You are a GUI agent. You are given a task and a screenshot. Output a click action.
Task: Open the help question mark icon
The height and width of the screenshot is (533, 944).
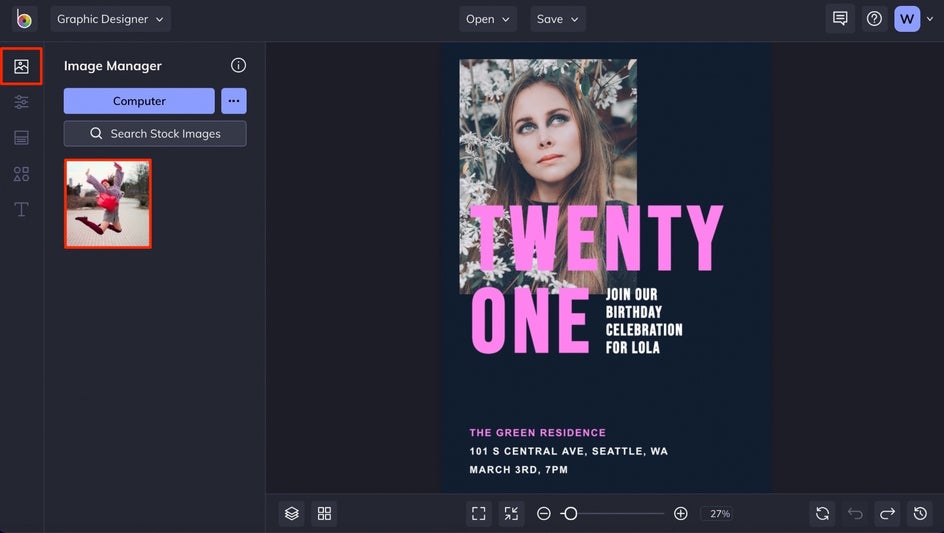pyautogui.click(x=874, y=19)
